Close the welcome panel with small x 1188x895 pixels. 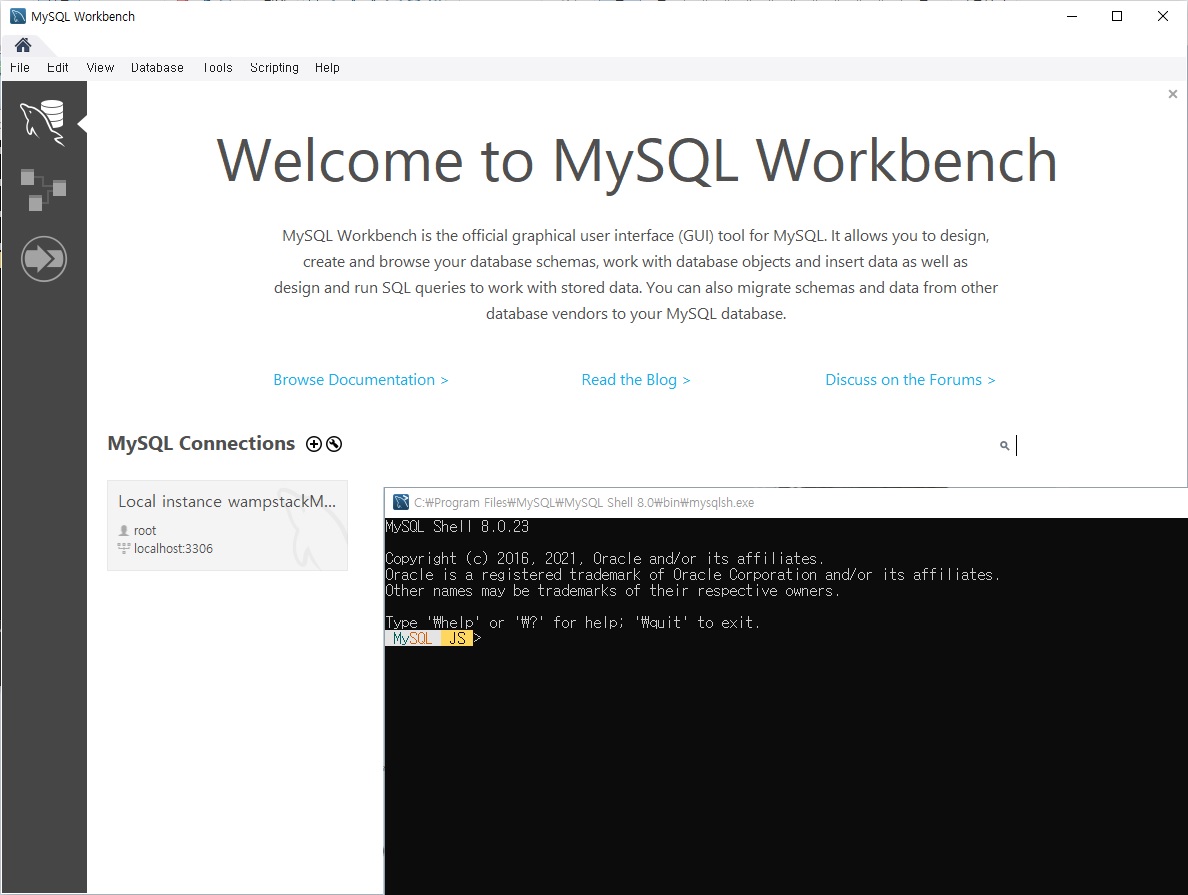pyautogui.click(x=1173, y=94)
